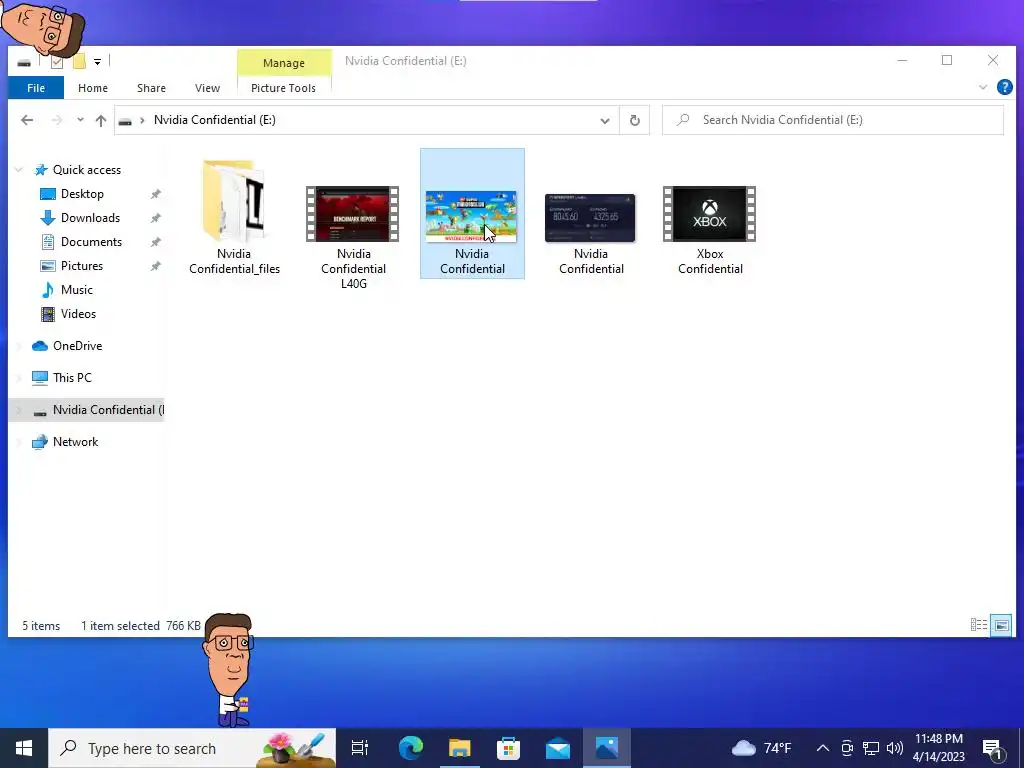Image resolution: width=1024 pixels, height=768 pixels.
Task: Refresh the Nvidia Confidential (E:) folder
Action: pos(634,120)
